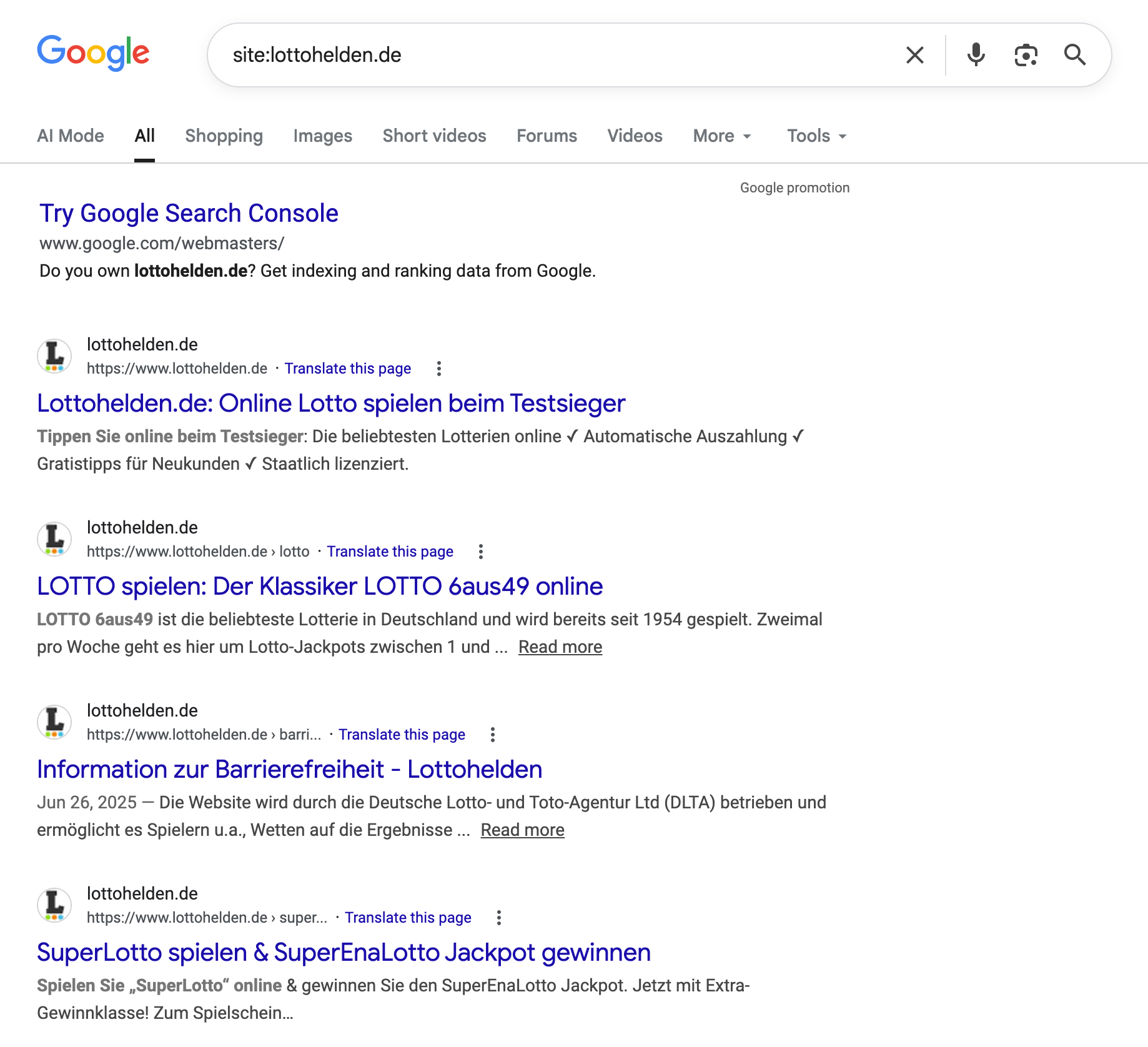Click the Google logo
The height and width of the screenshot is (1047, 1148).
[93, 54]
